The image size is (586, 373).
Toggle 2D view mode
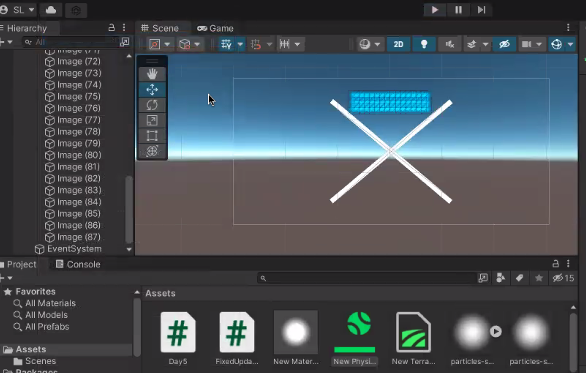click(398, 44)
